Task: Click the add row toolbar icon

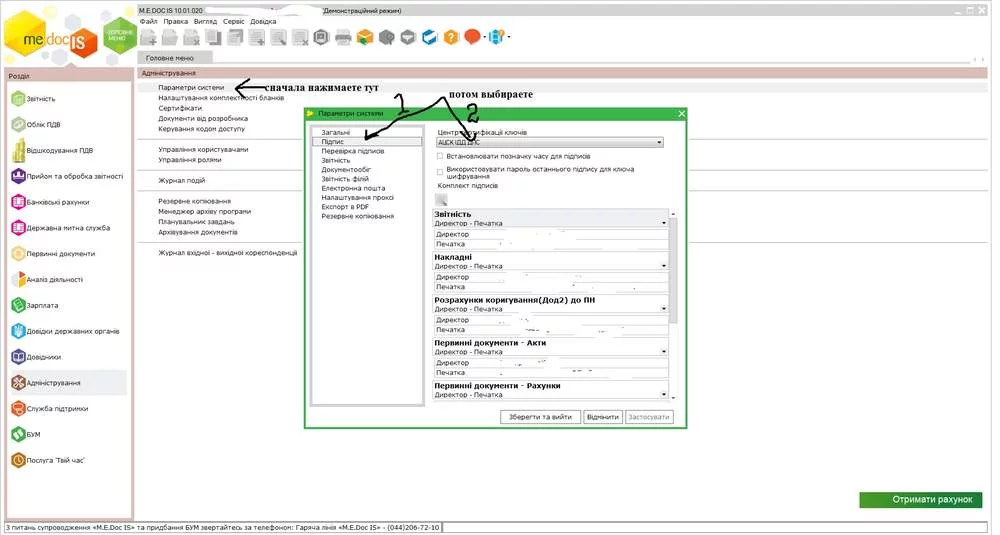Action: point(257,38)
